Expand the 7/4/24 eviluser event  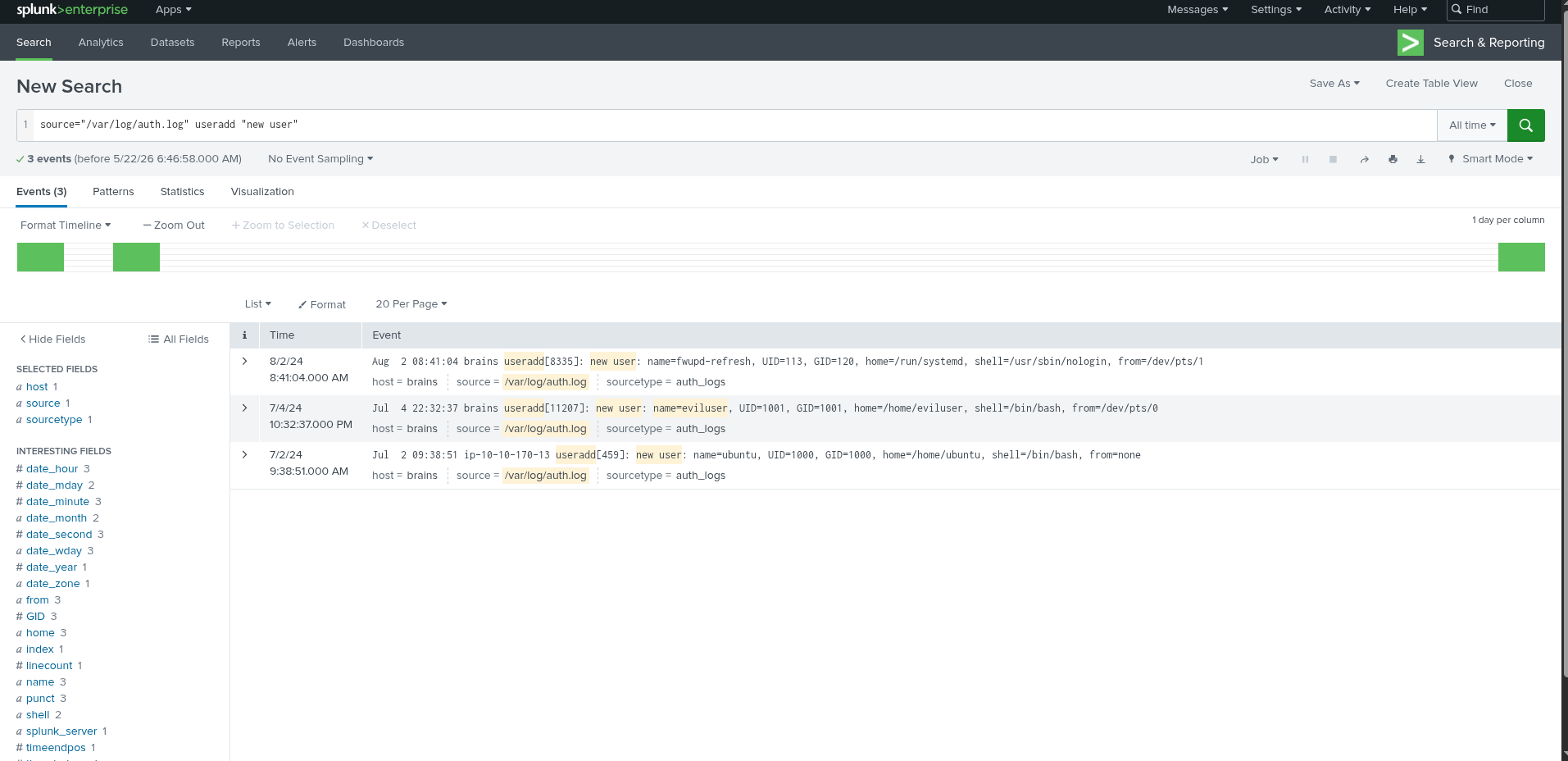pos(244,408)
